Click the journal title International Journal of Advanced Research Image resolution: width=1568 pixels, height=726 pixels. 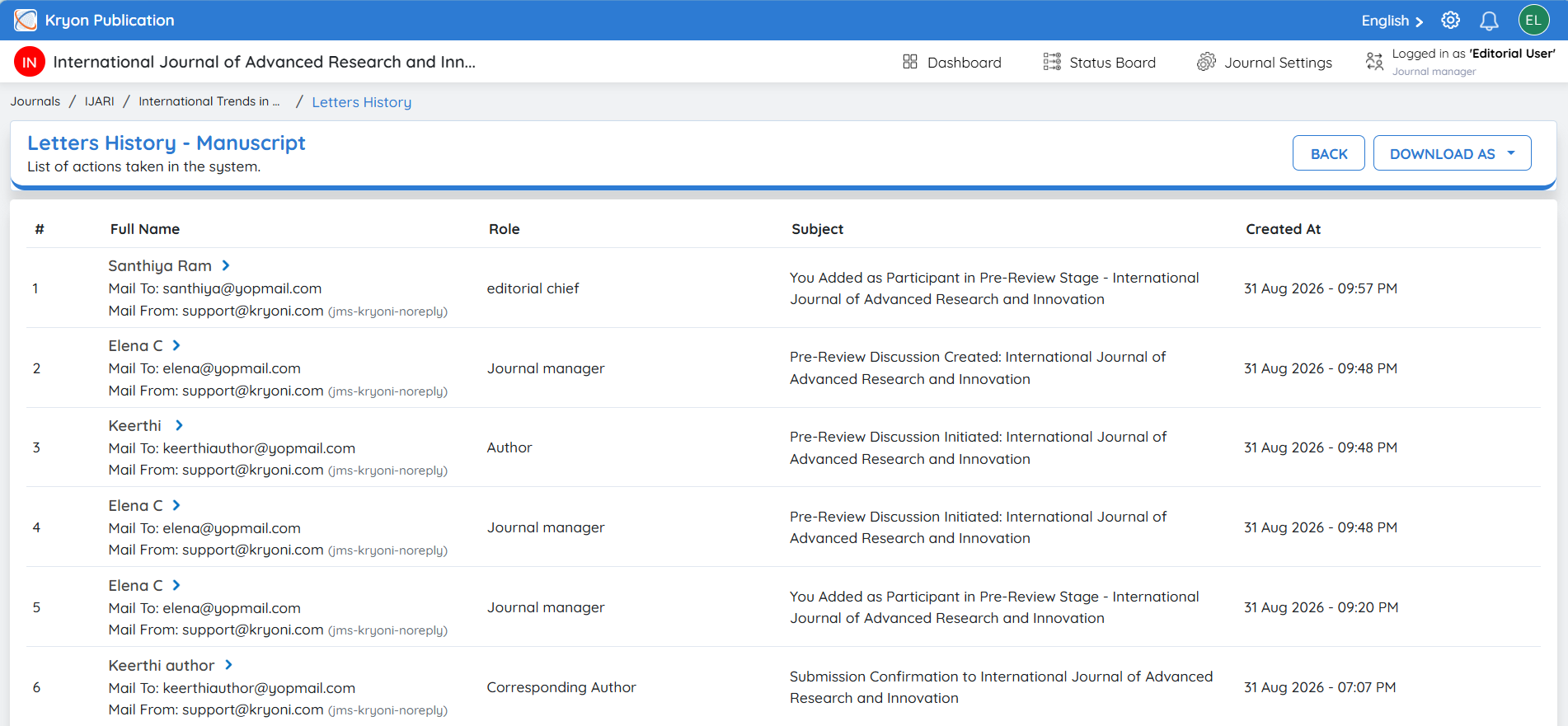[264, 62]
